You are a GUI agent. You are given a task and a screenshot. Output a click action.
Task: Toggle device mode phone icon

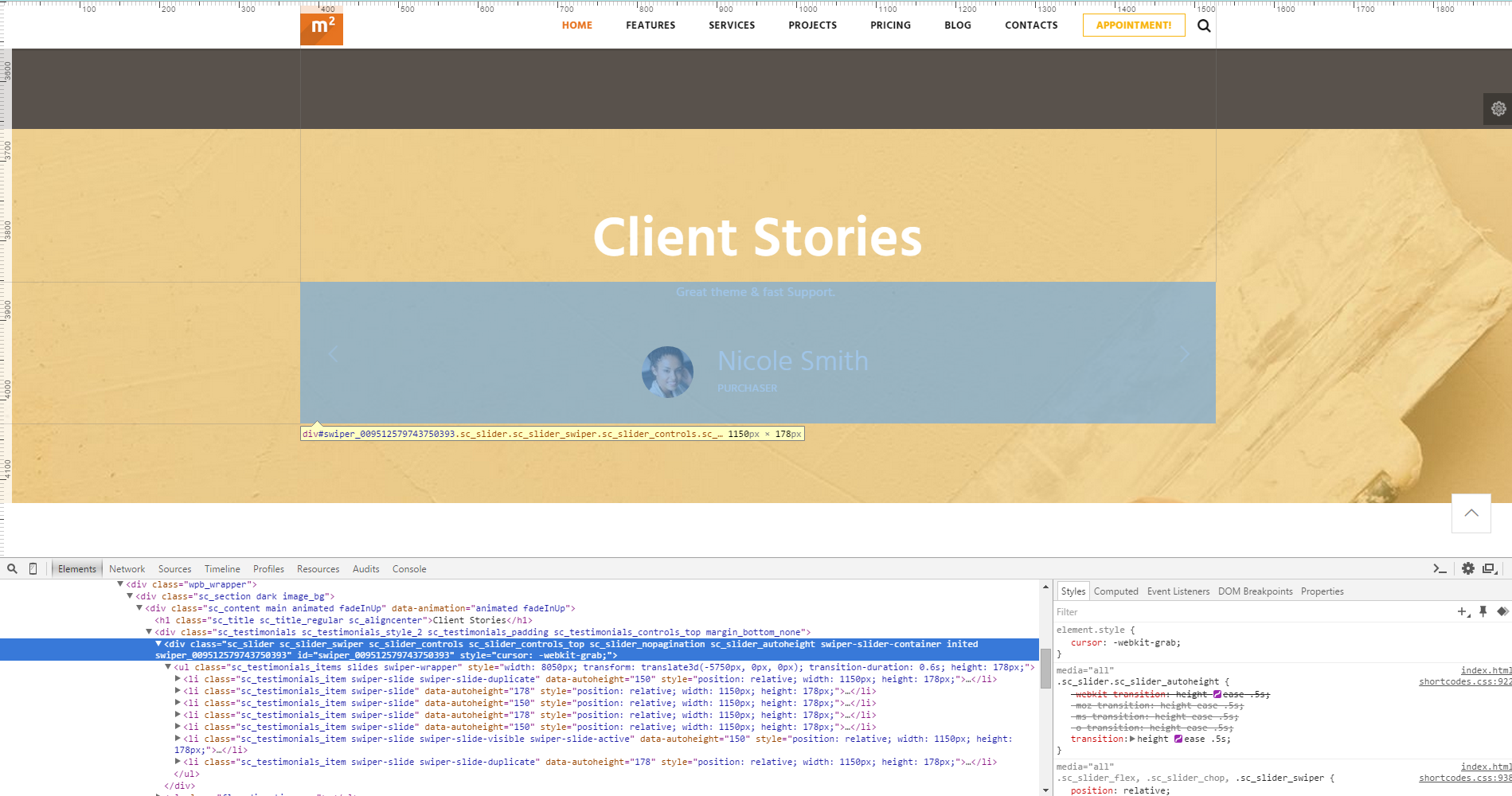pyautogui.click(x=33, y=568)
